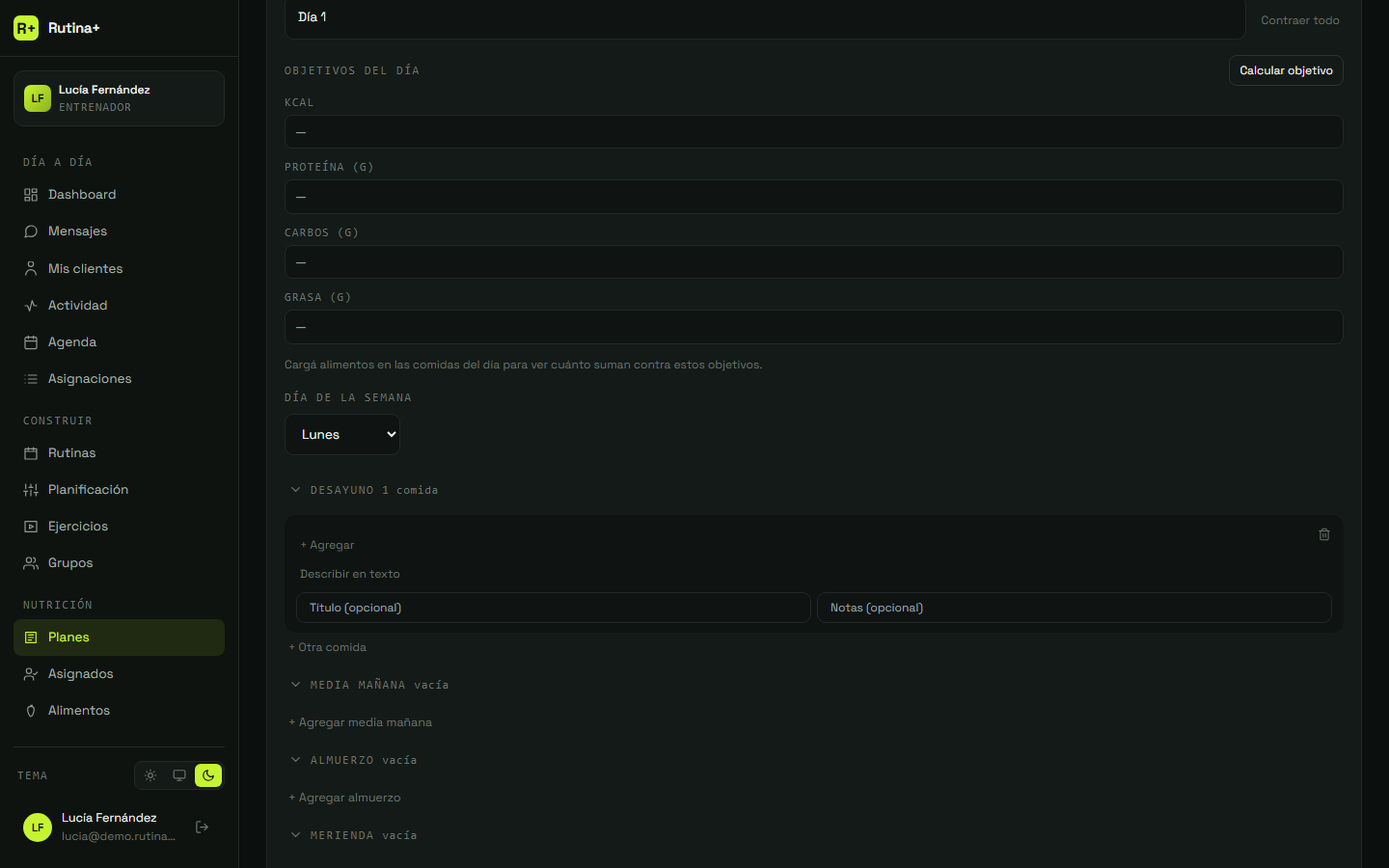Click the Mis clientes person icon

coord(31,269)
